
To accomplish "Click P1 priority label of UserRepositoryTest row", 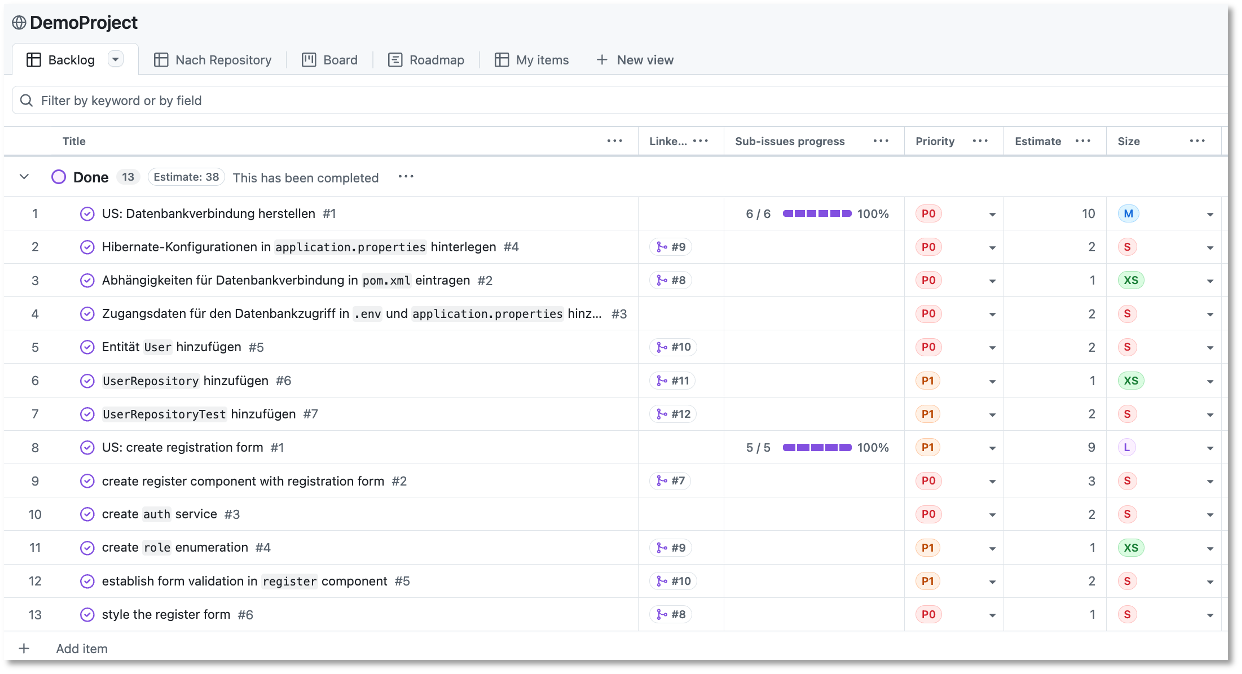I will click(x=928, y=414).
